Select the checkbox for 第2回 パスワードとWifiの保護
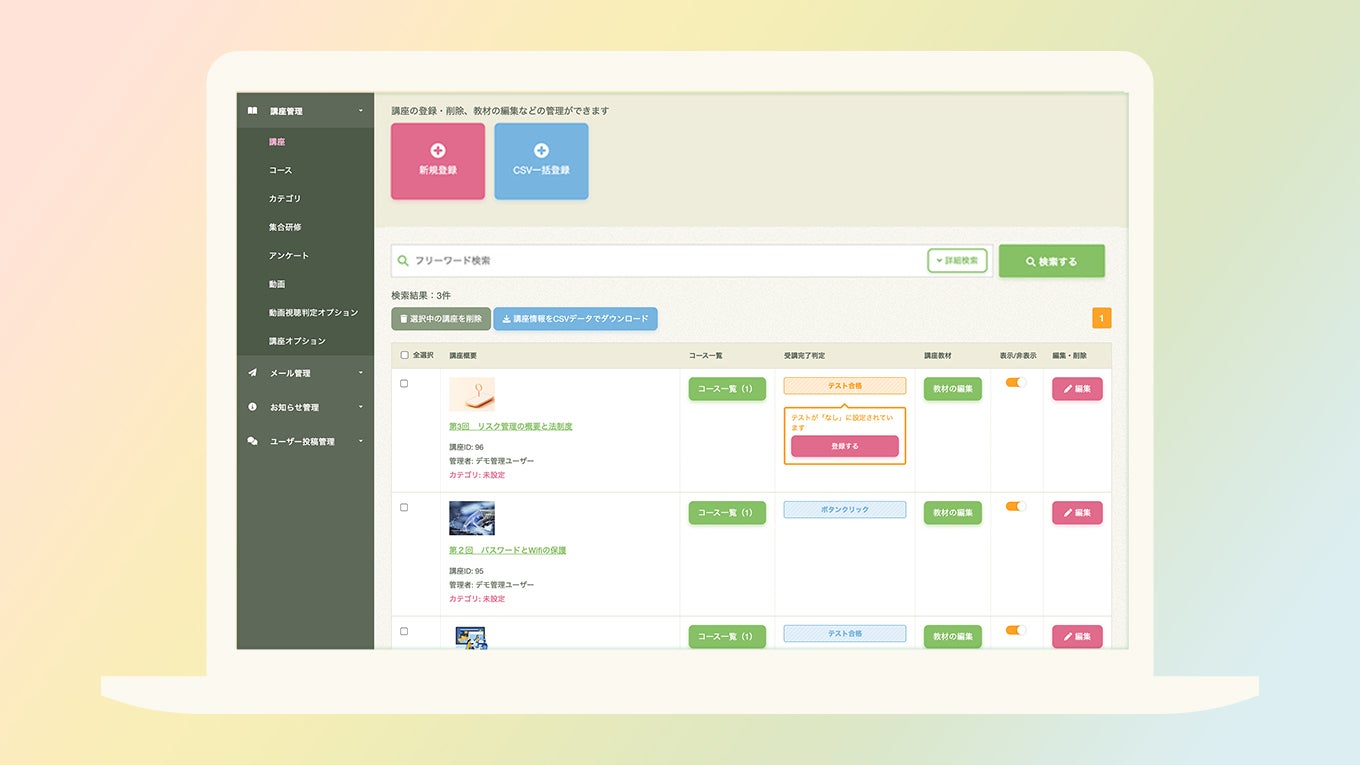The height and width of the screenshot is (765, 1360). pos(404,507)
